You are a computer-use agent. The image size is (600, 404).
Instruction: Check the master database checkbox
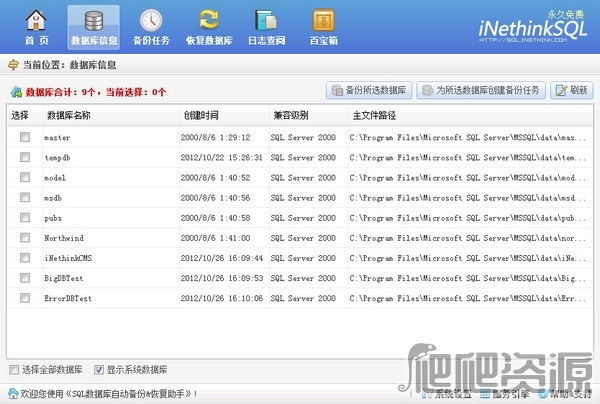click(x=25, y=137)
